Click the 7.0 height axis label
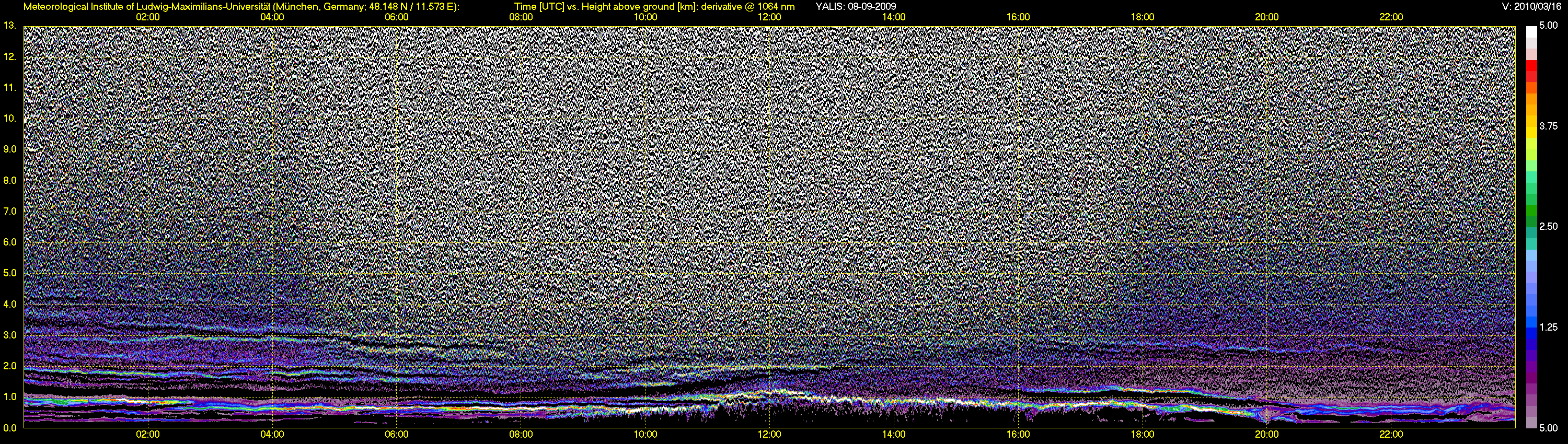 [x=9, y=211]
